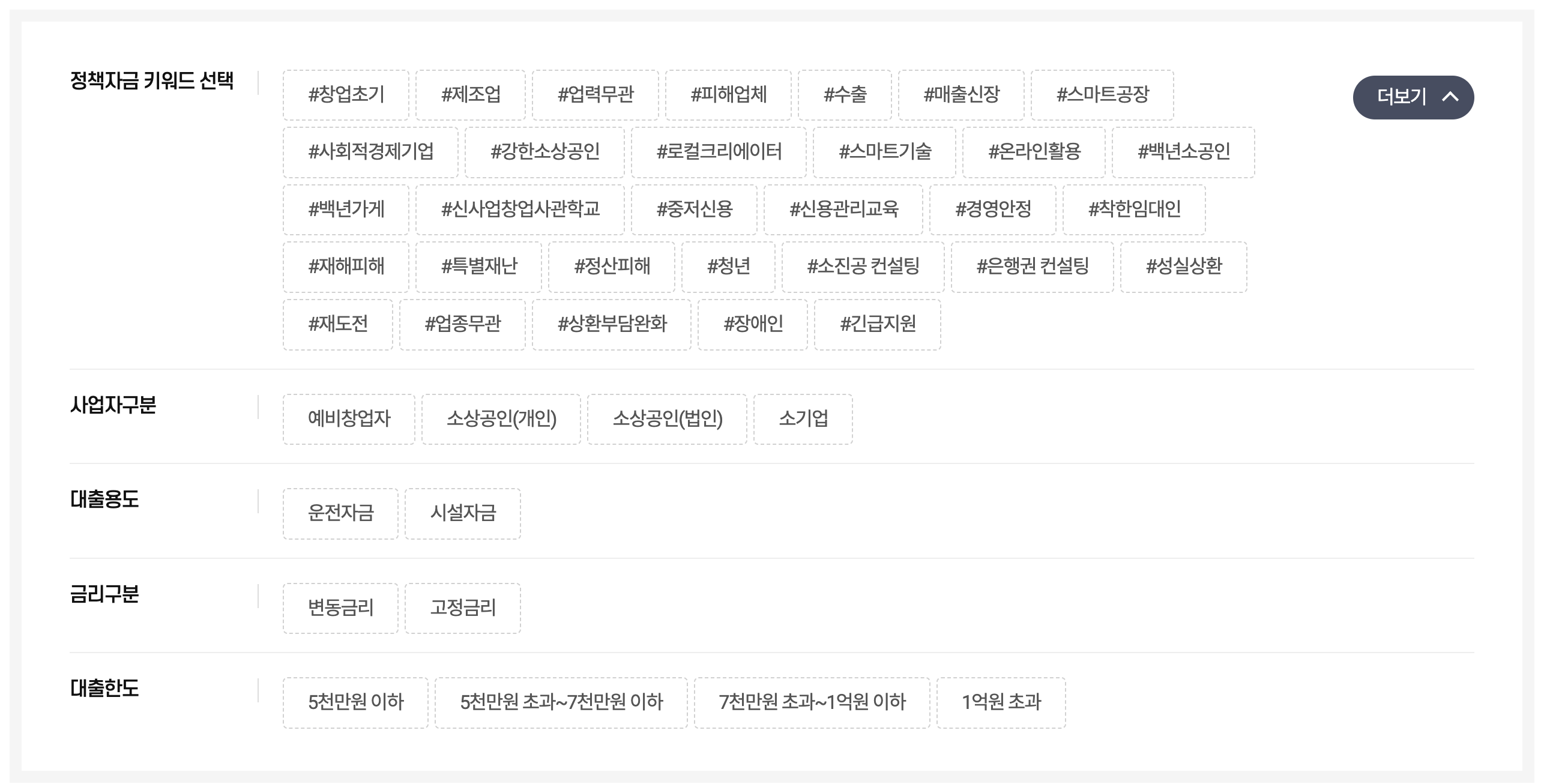Select 변동금리 interest rate type

click(340, 608)
